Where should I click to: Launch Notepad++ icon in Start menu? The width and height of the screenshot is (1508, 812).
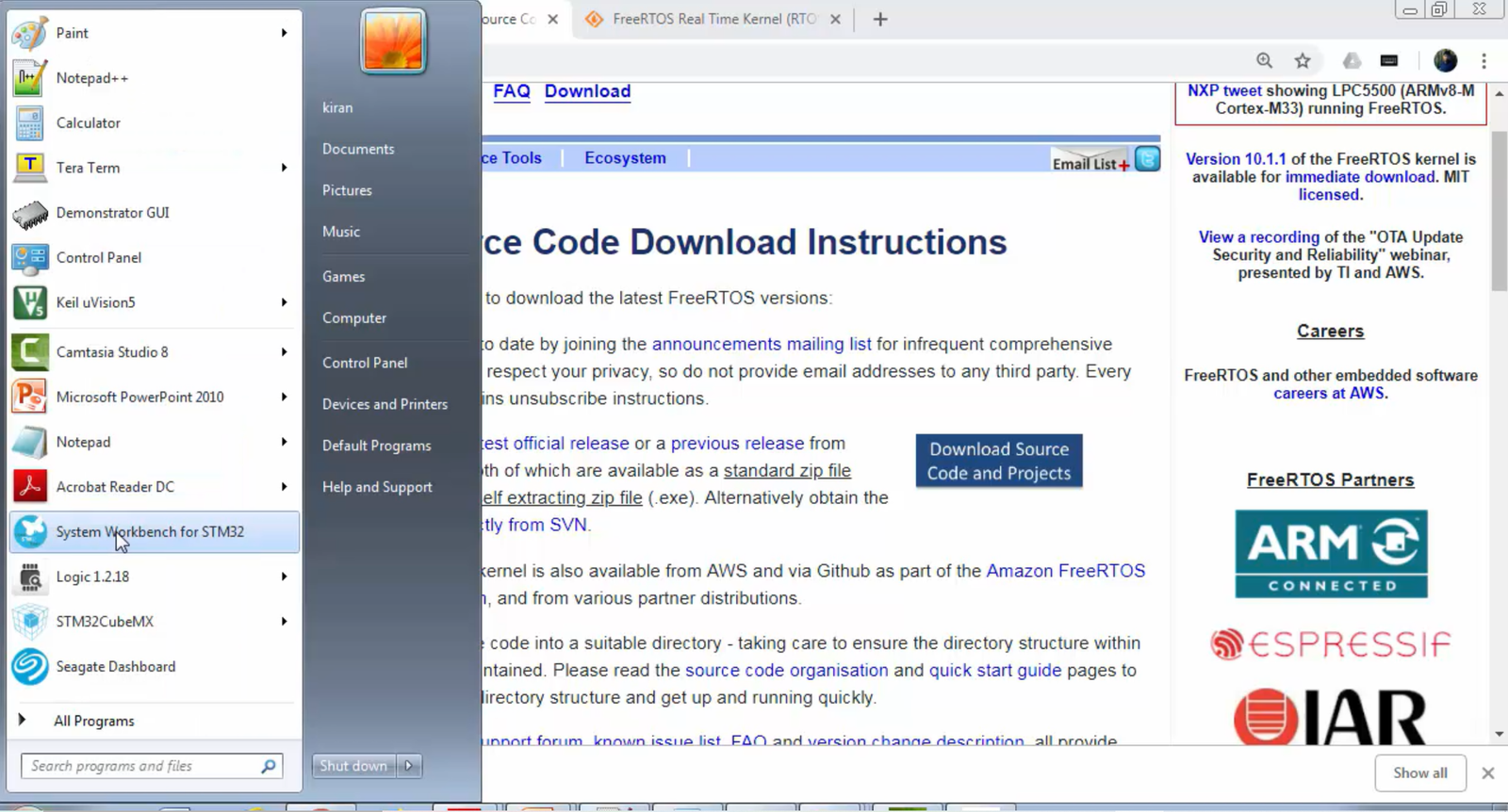(29, 78)
